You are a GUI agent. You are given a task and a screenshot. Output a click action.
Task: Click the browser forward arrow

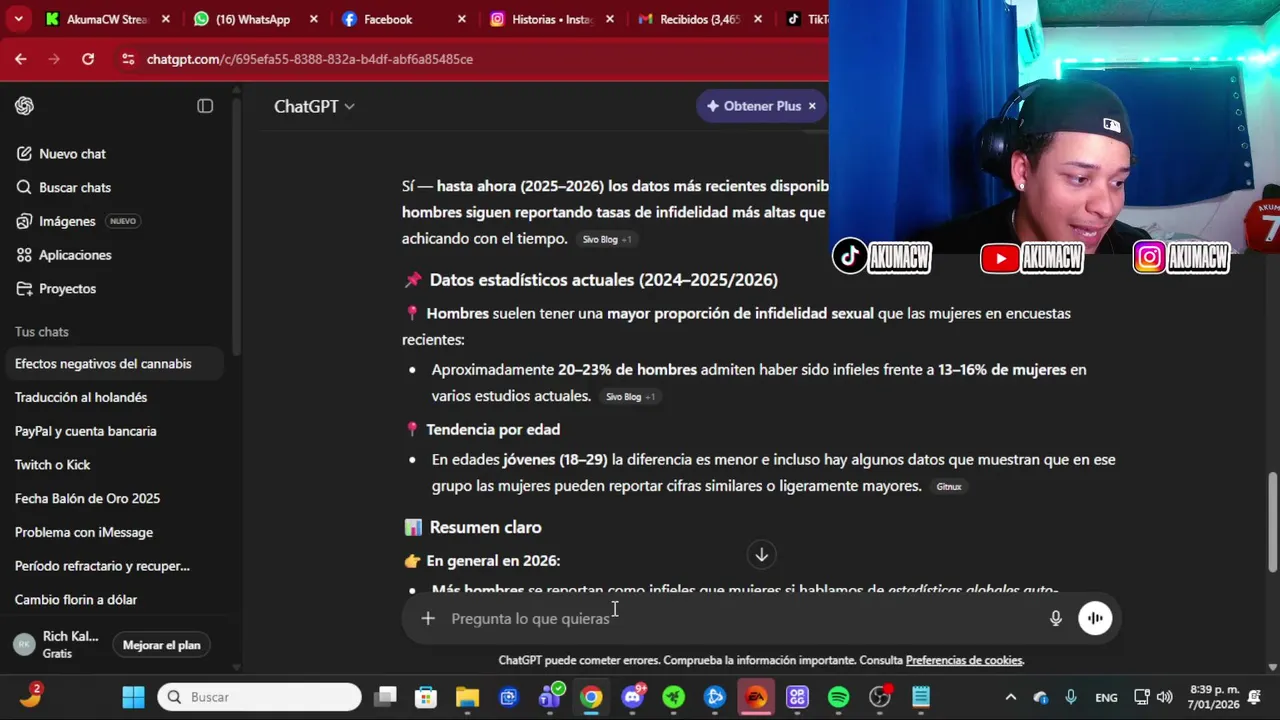pyautogui.click(x=55, y=59)
